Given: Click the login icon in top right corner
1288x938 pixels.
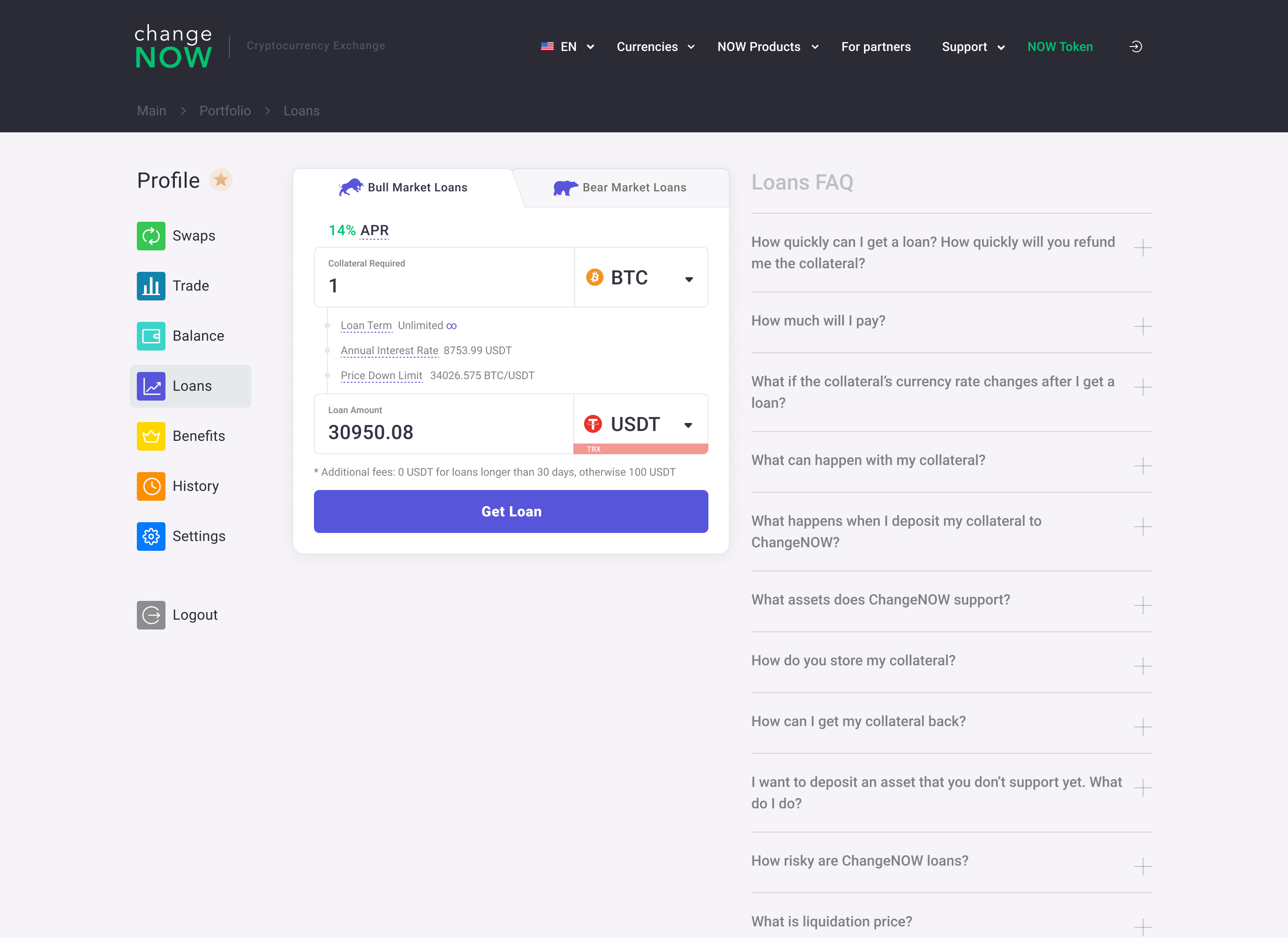Looking at the screenshot, I should [x=1136, y=46].
